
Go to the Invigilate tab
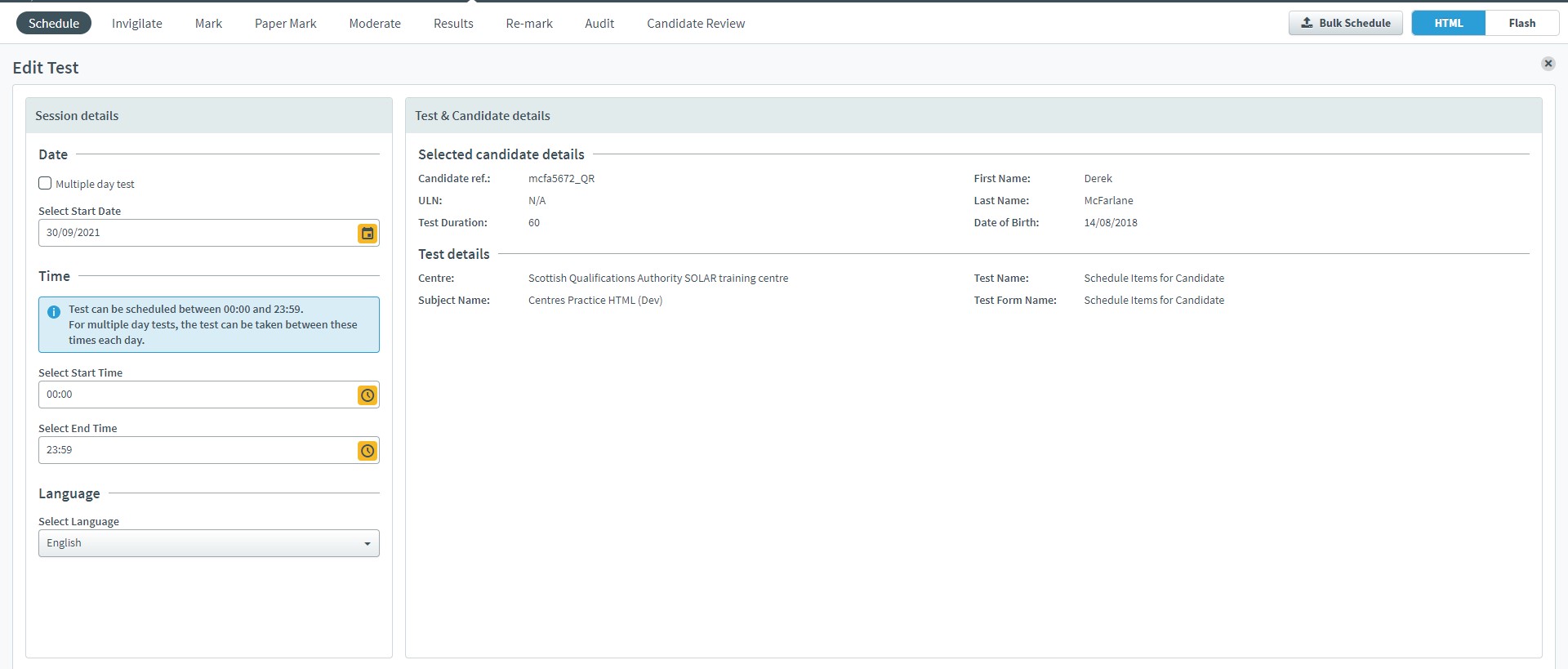(137, 23)
